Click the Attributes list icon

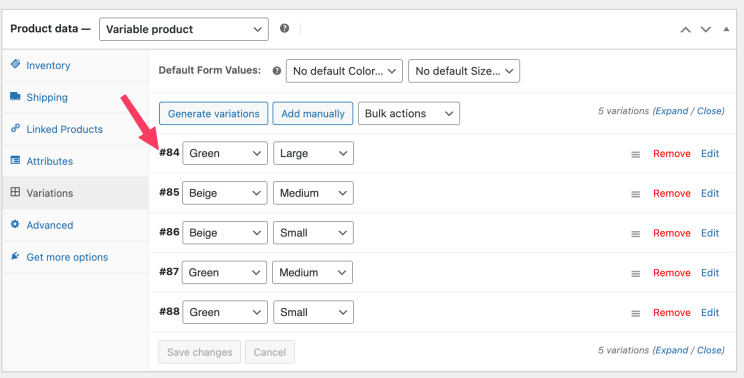pos(15,160)
